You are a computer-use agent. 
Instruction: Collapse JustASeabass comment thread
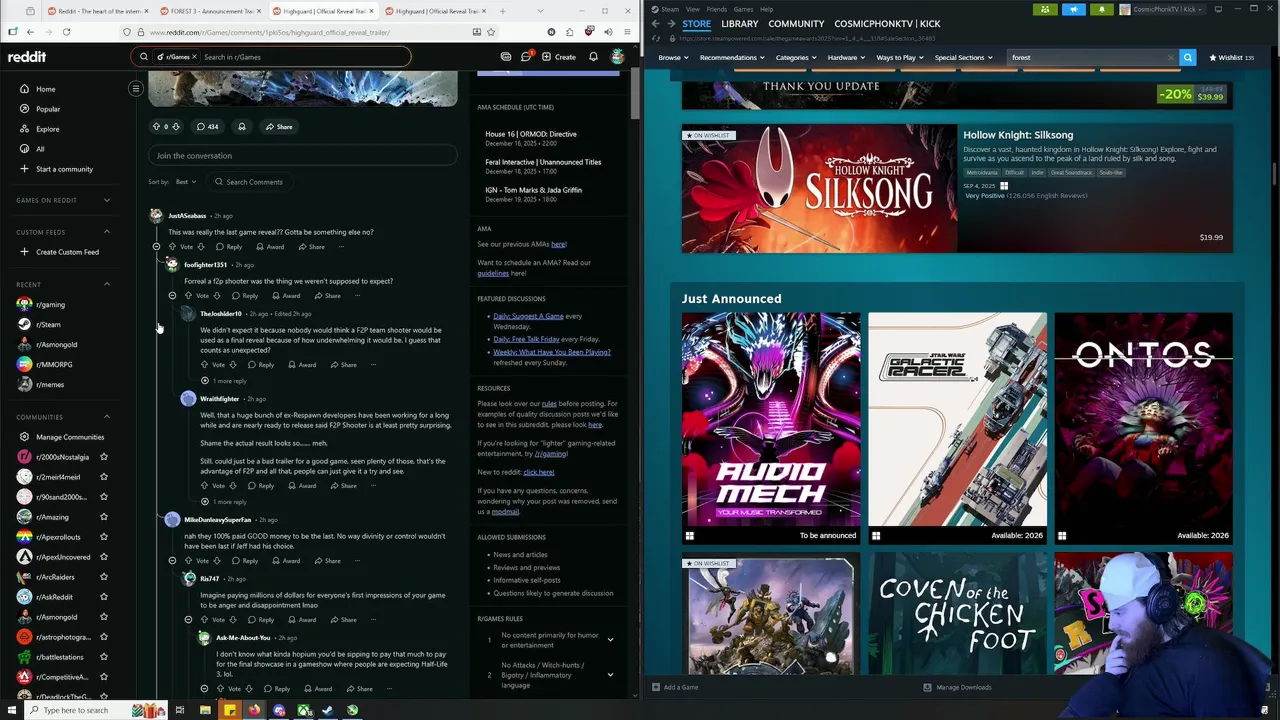156,246
